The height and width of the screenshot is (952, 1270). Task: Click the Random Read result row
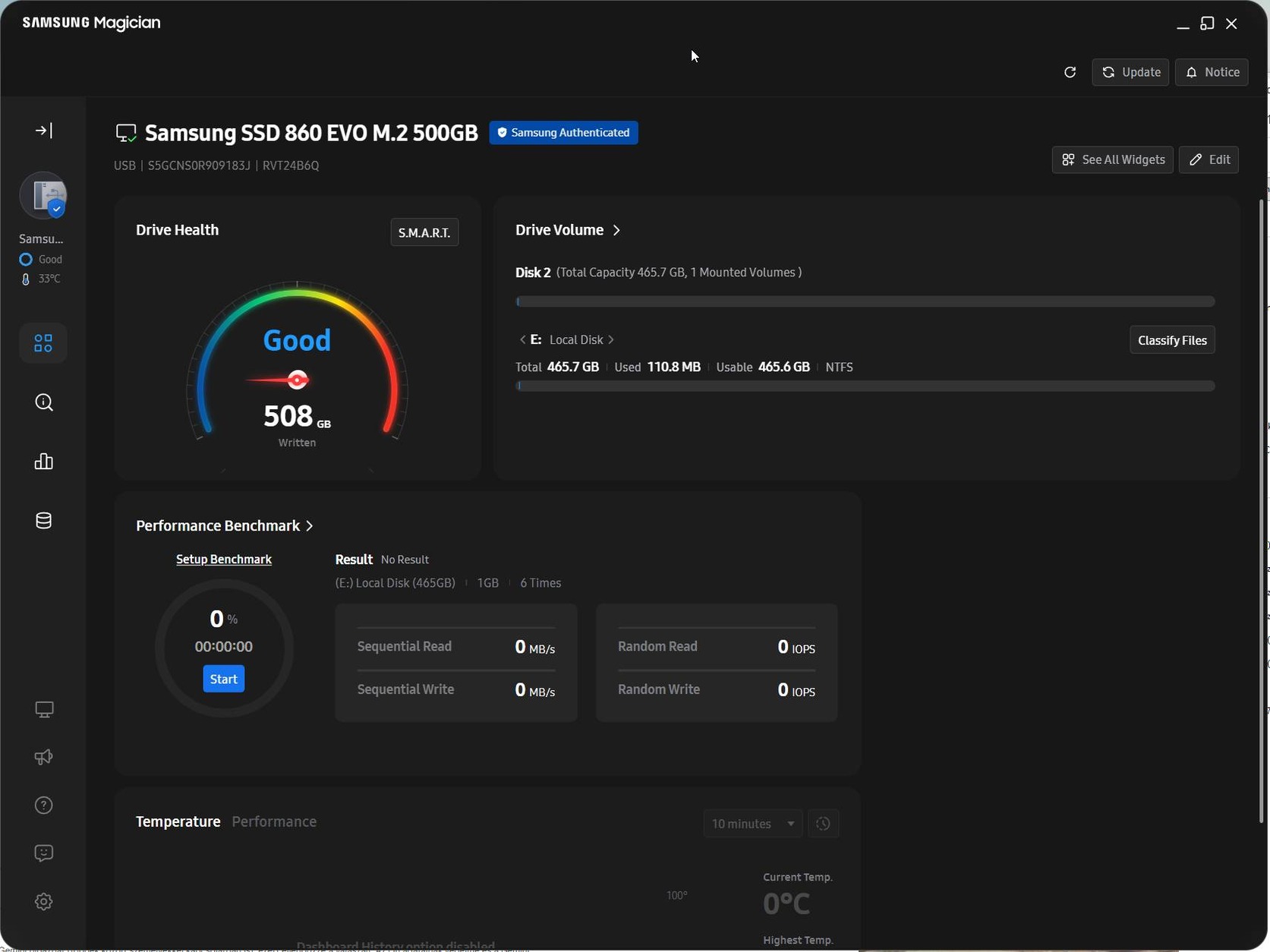(717, 648)
